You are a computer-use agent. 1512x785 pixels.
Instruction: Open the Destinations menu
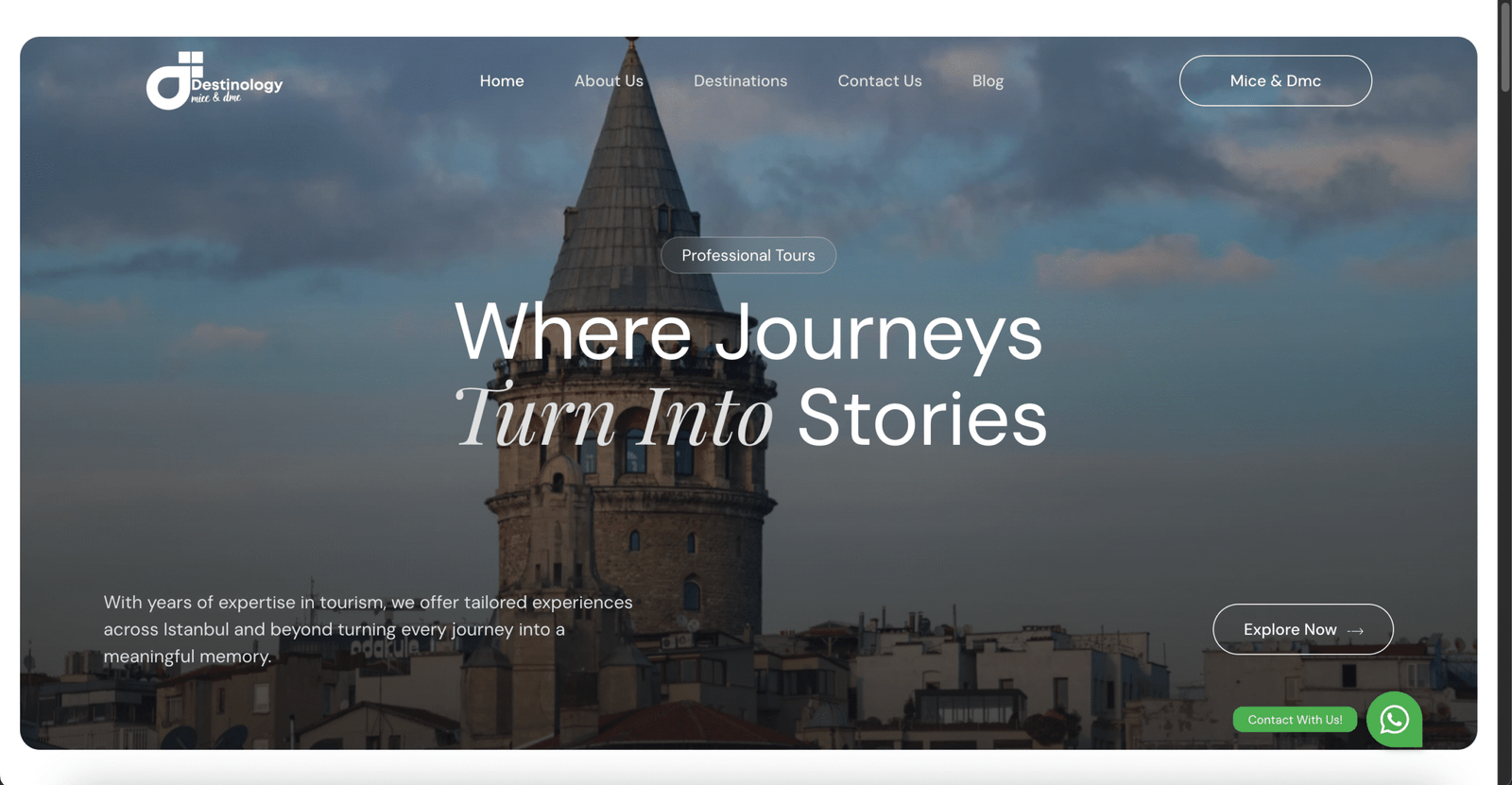[x=740, y=81]
